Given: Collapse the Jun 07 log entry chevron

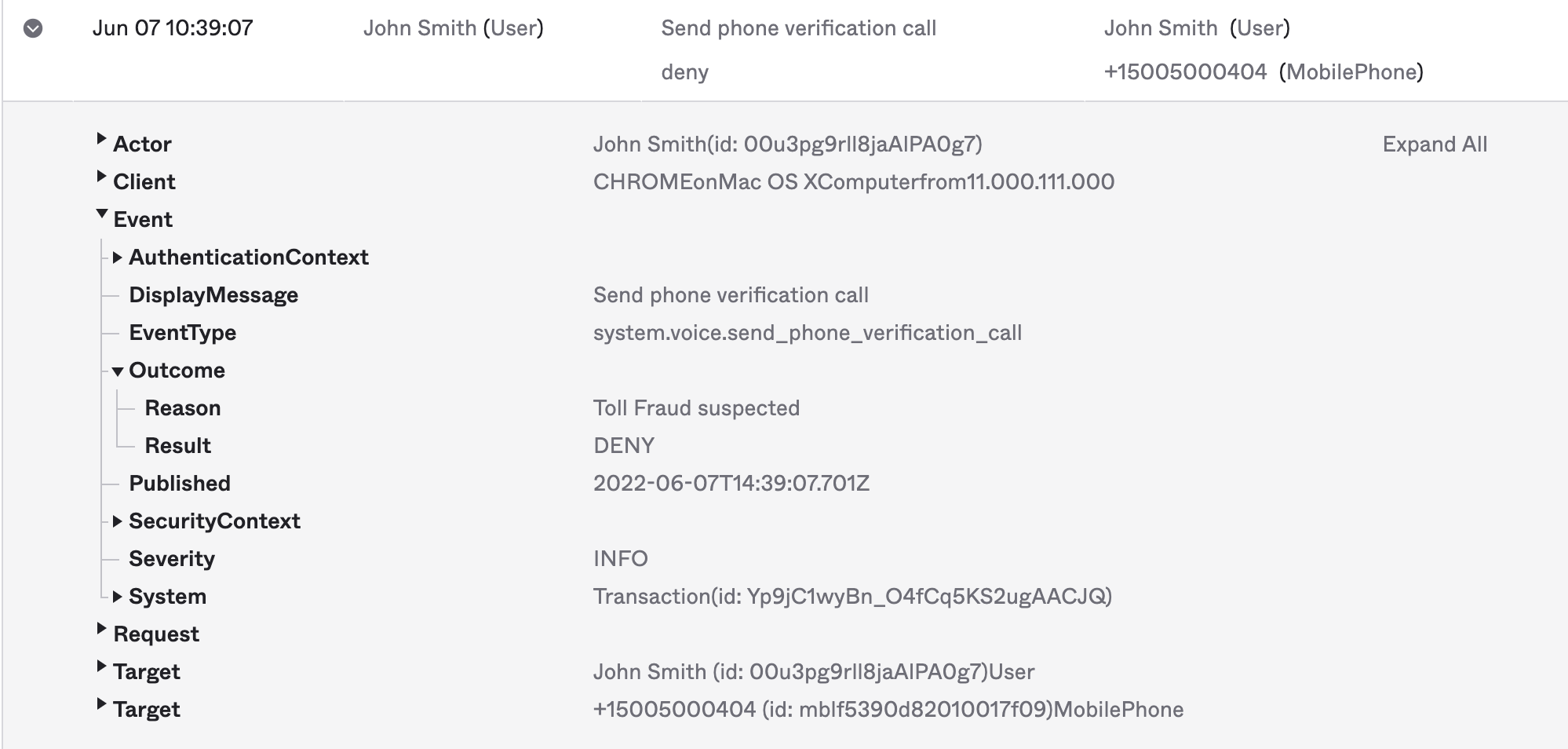Looking at the screenshot, I should coord(33,29).
